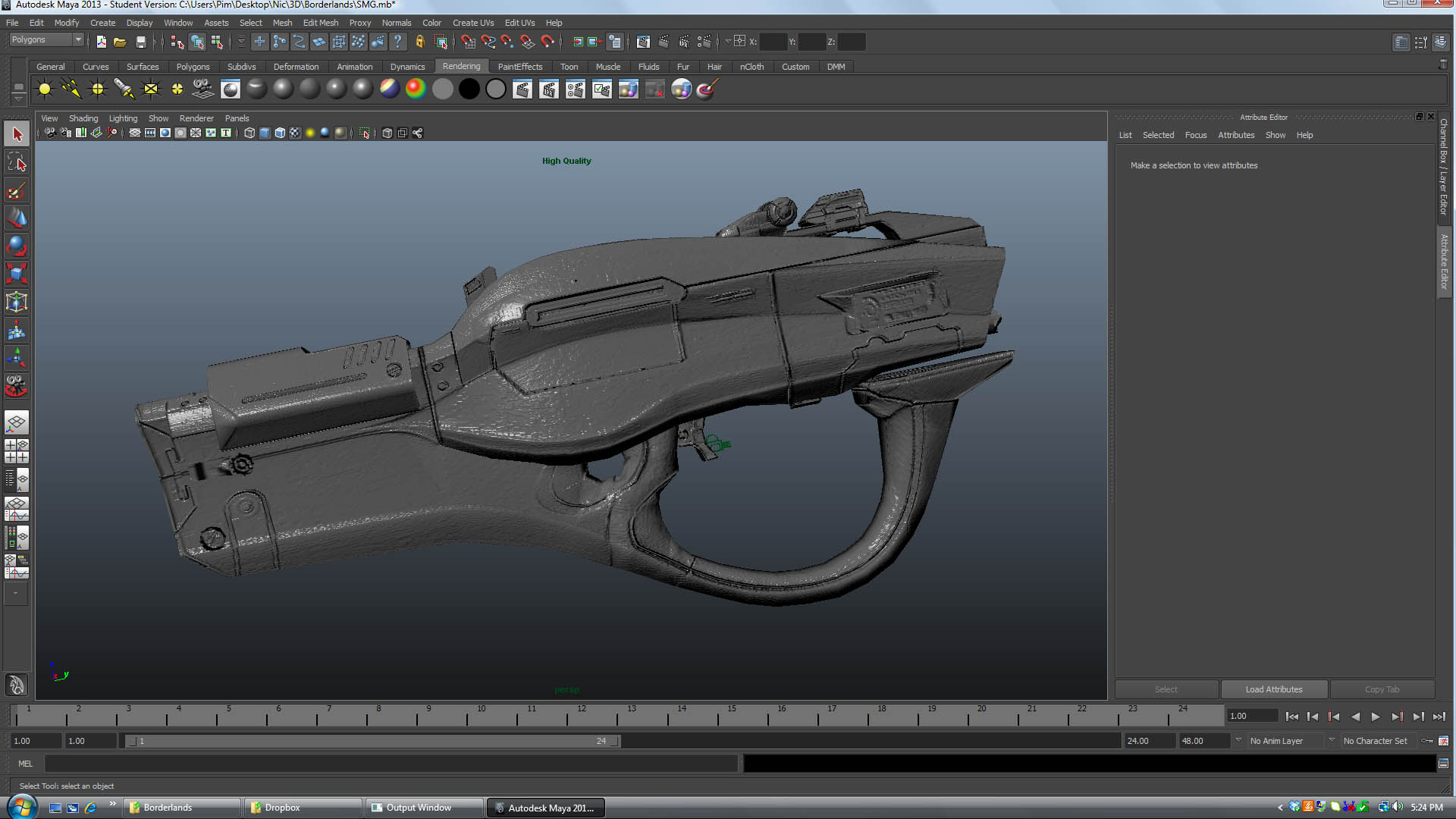Open the Edit UVs menu
This screenshot has height=819, width=1456.
[519, 23]
